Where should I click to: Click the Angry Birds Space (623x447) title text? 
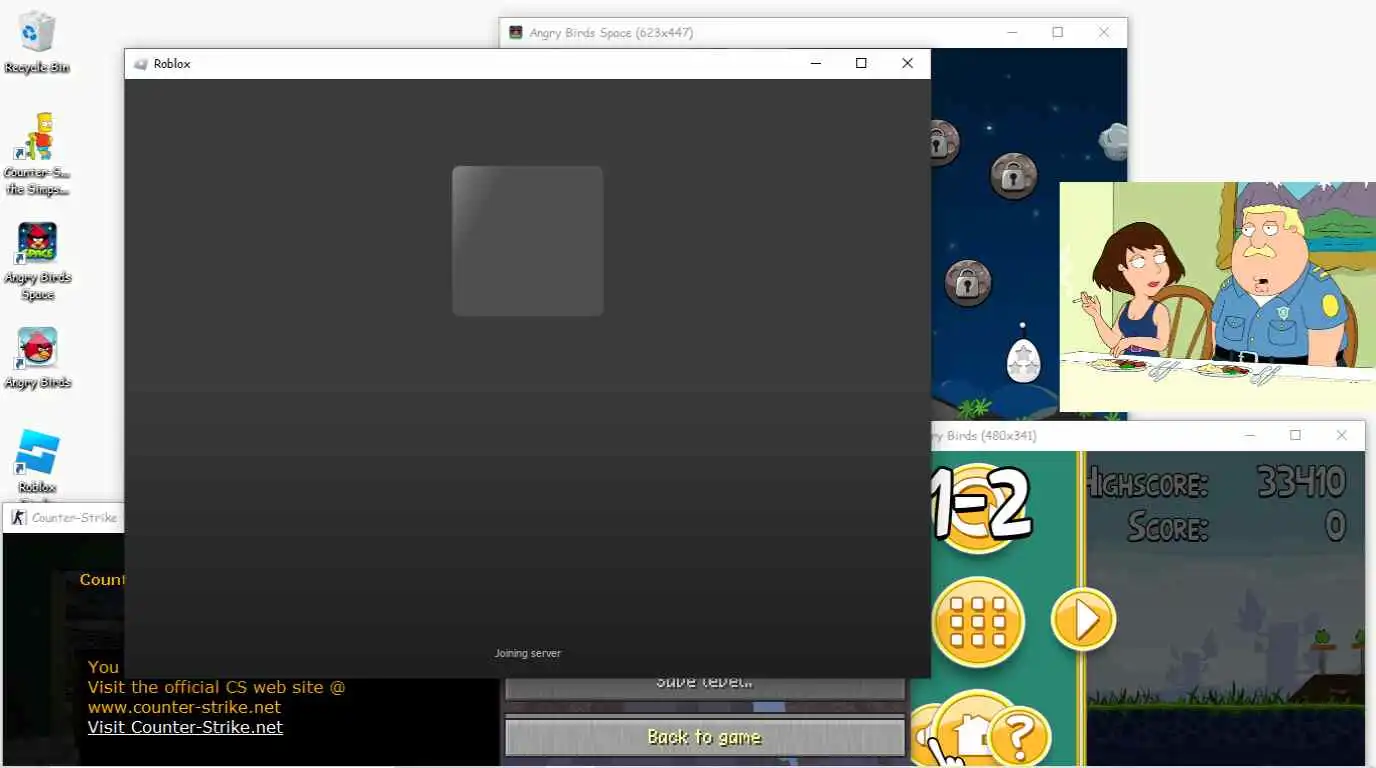coord(611,32)
